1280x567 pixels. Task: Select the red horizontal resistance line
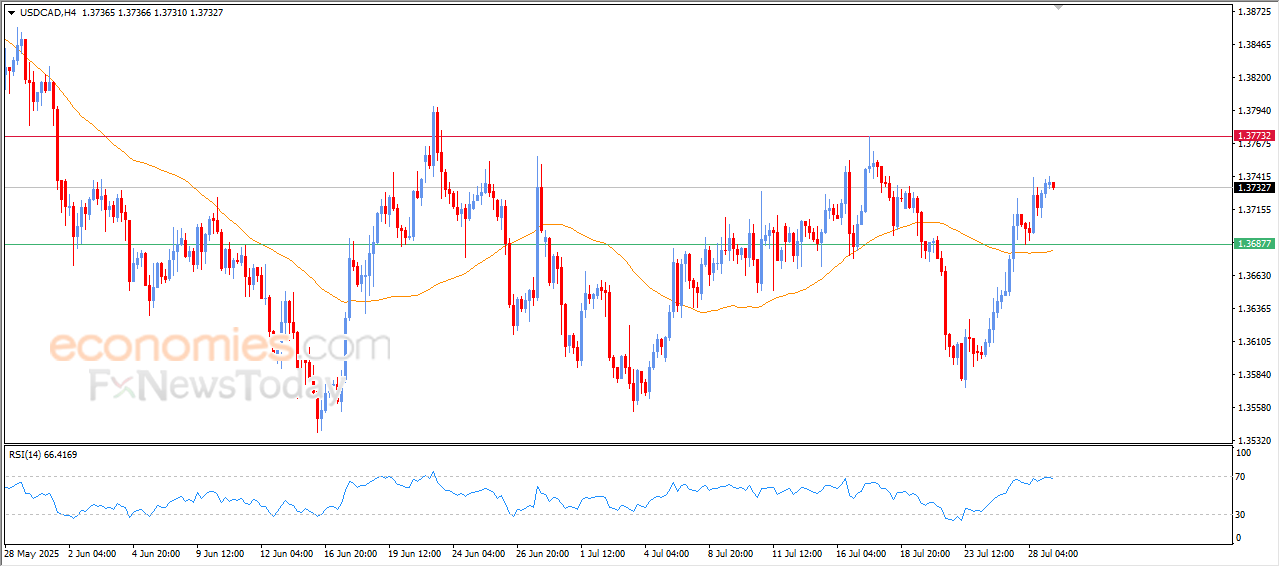coord(617,136)
